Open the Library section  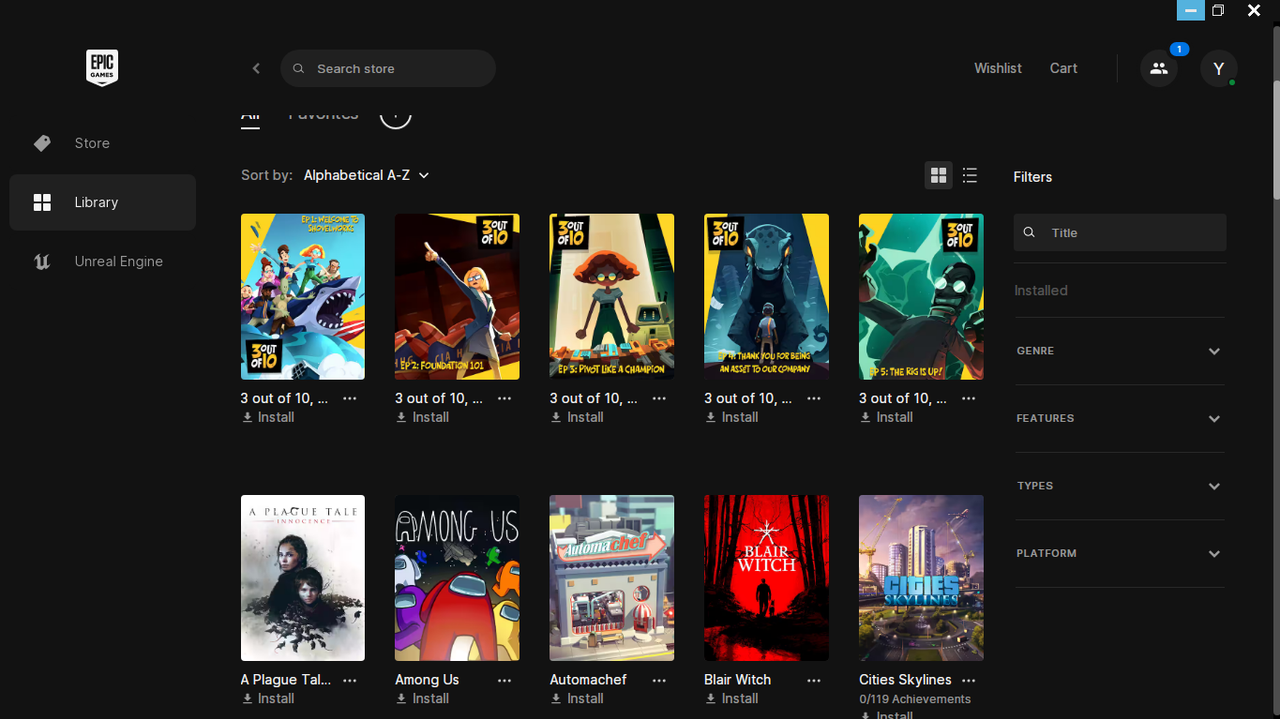click(x=102, y=202)
